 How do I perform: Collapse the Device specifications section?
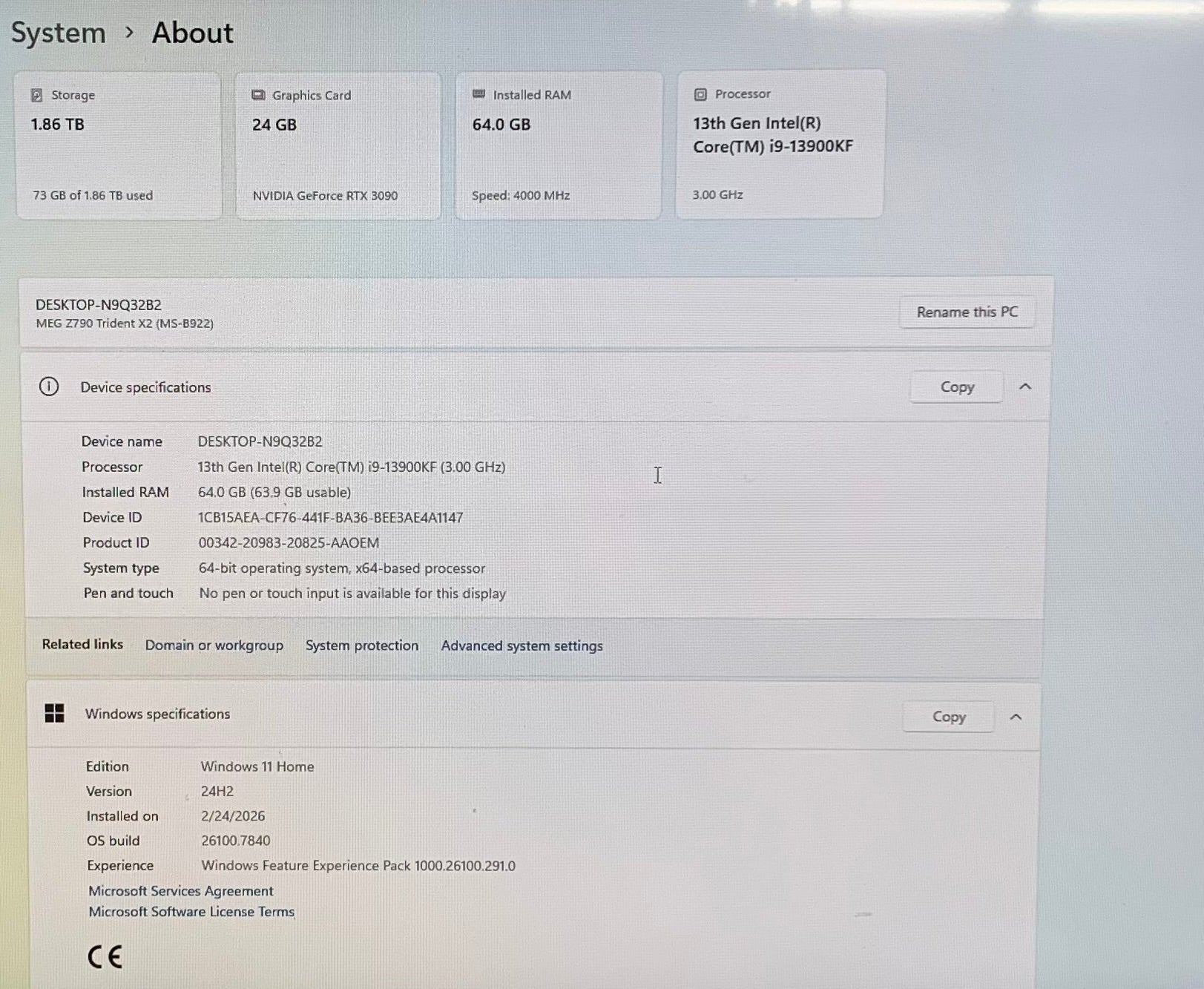coord(1024,387)
